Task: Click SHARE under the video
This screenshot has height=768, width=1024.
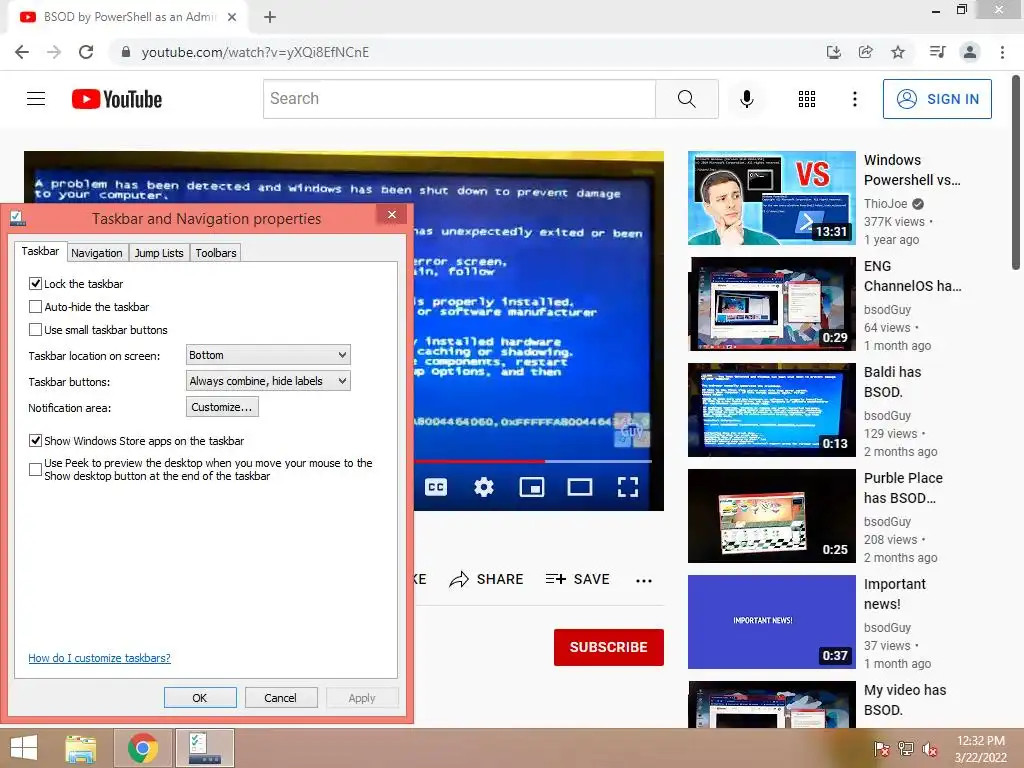Action: [x=487, y=579]
